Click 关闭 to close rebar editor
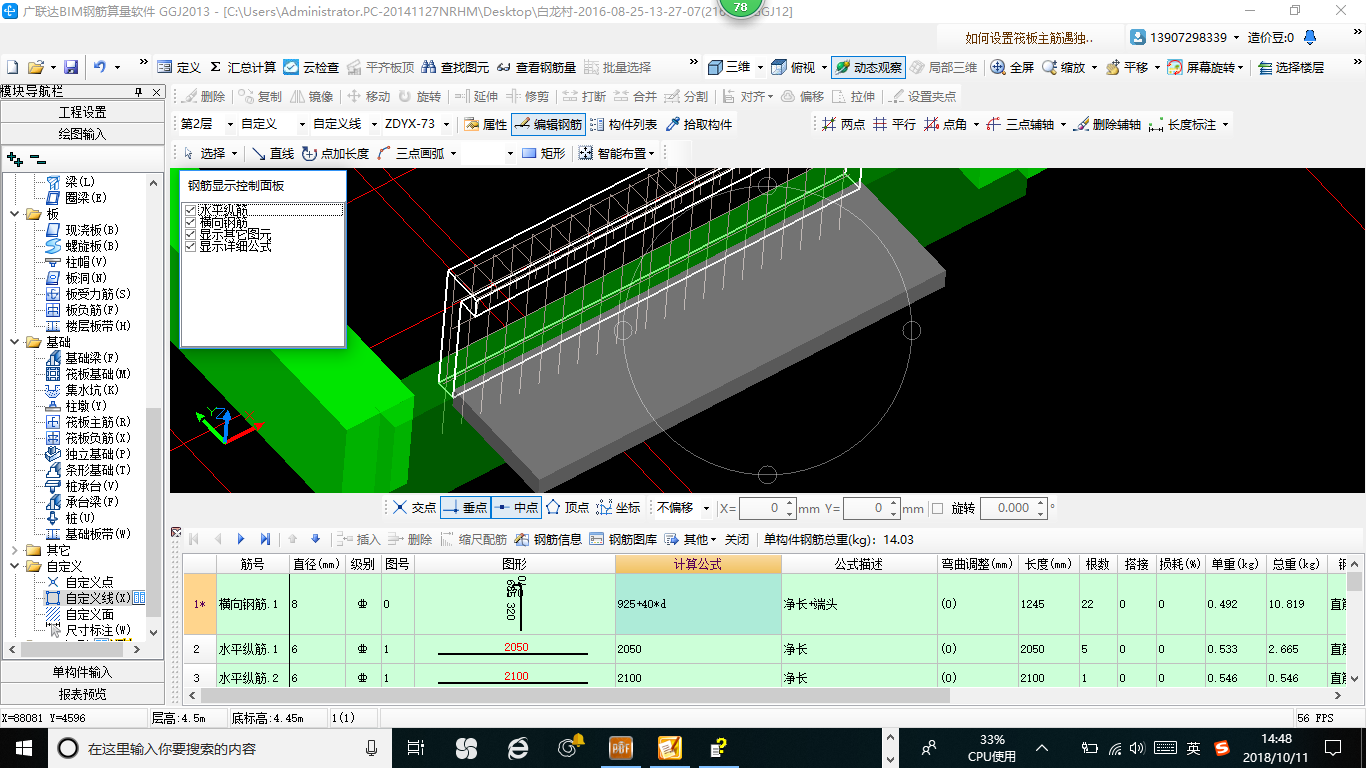 point(737,539)
